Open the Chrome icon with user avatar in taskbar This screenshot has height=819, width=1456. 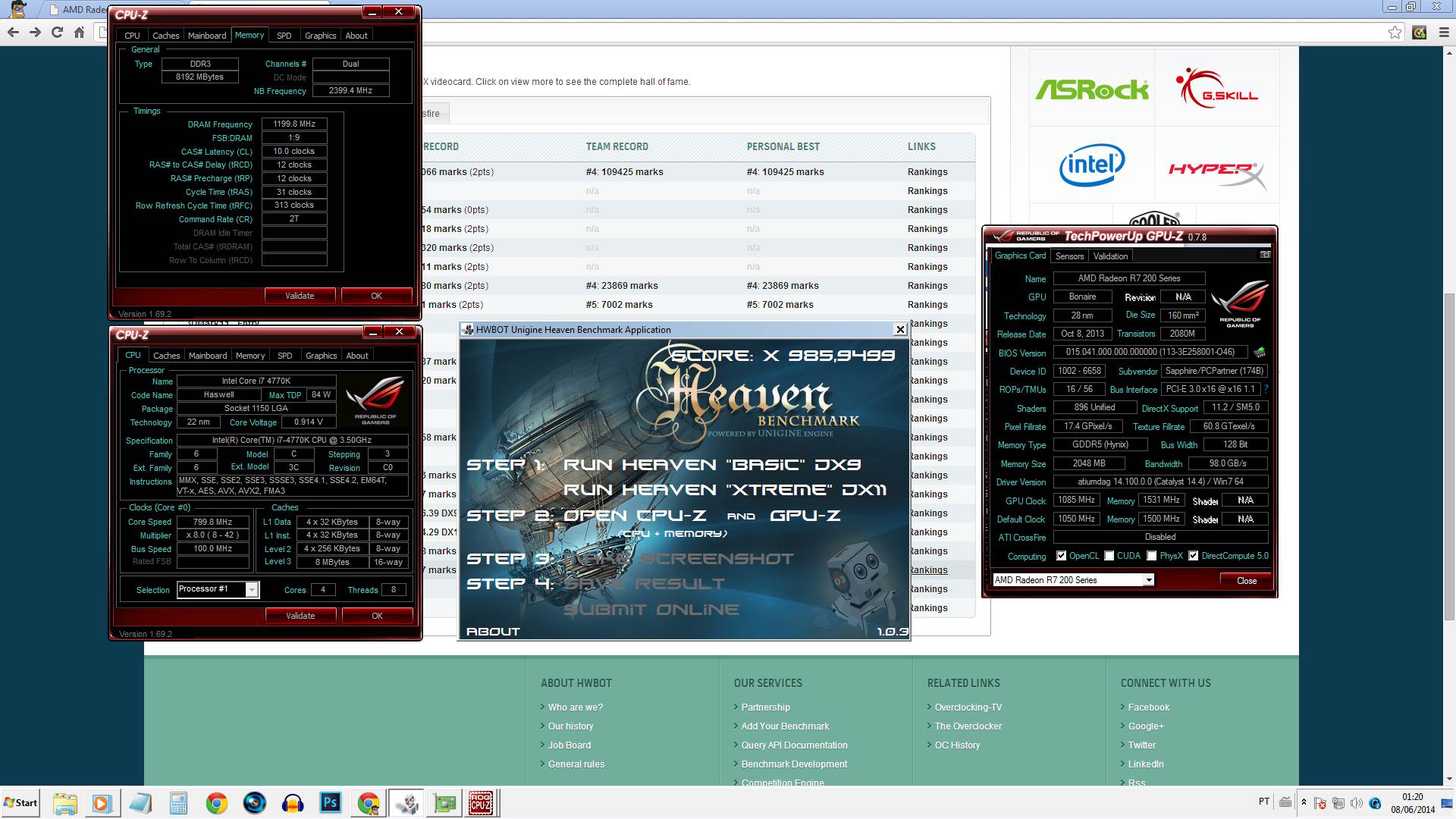(369, 803)
